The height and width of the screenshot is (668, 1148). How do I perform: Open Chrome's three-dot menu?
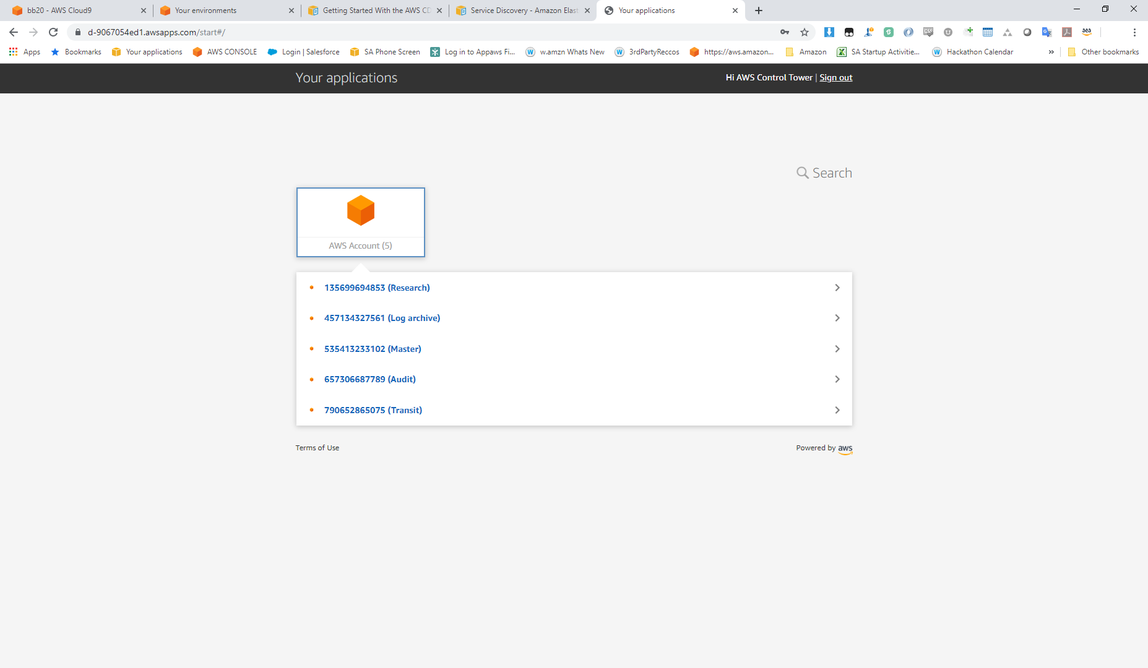point(1134,32)
